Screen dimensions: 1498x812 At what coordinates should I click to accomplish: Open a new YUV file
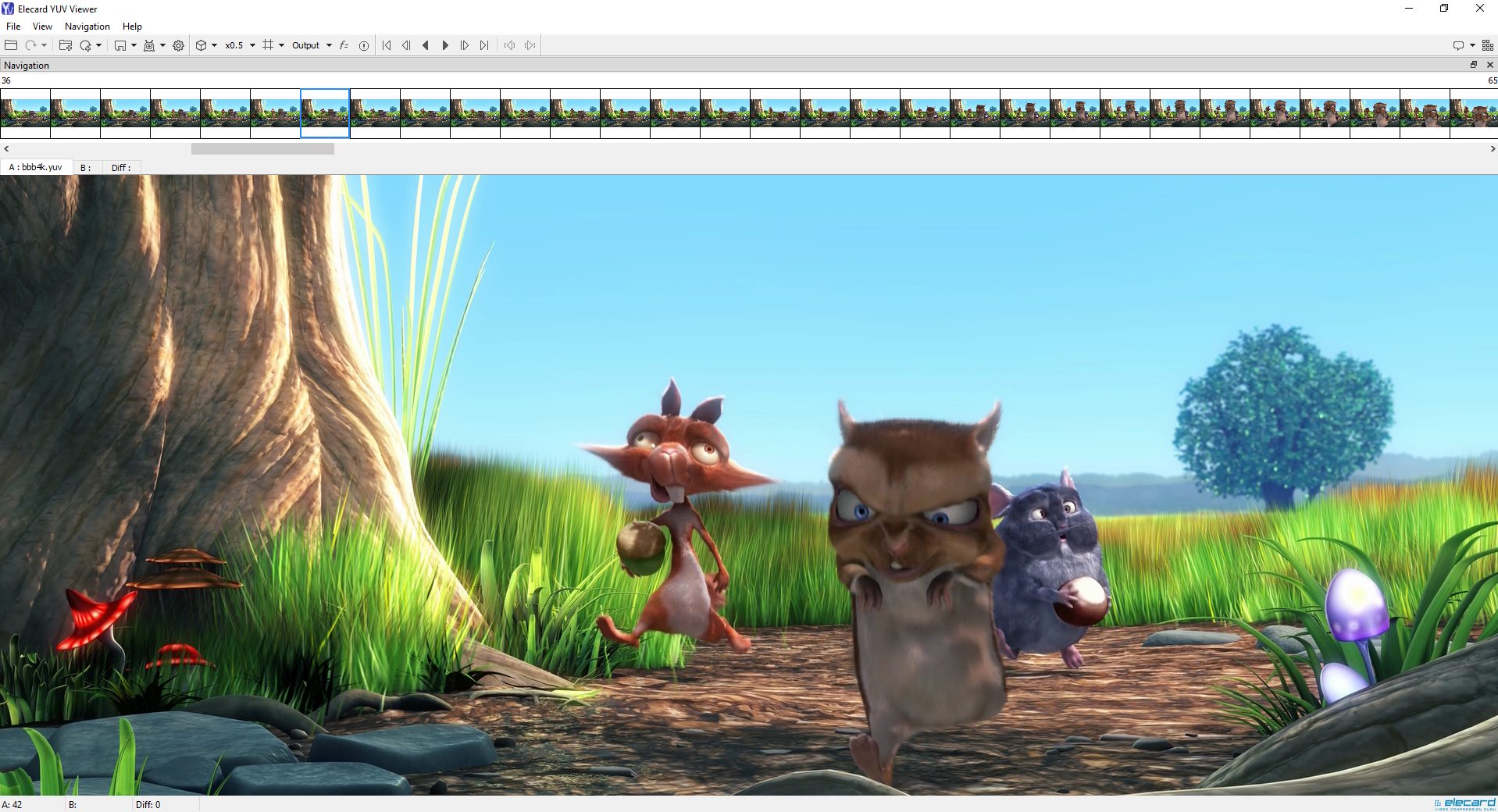11,45
